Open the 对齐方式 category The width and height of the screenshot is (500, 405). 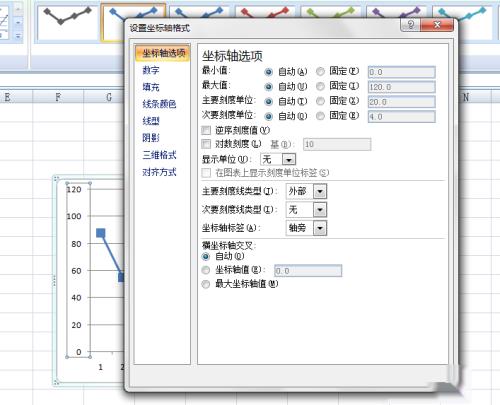pos(159,172)
